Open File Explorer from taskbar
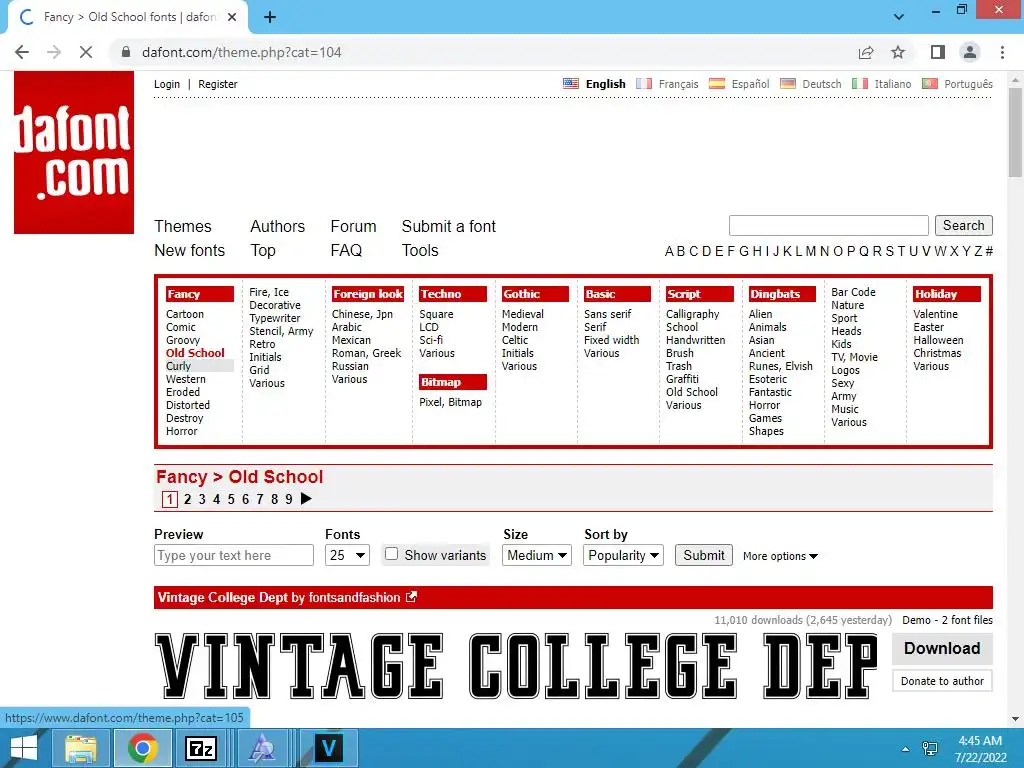Viewport: 1024px width, 768px height. tap(80, 748)
